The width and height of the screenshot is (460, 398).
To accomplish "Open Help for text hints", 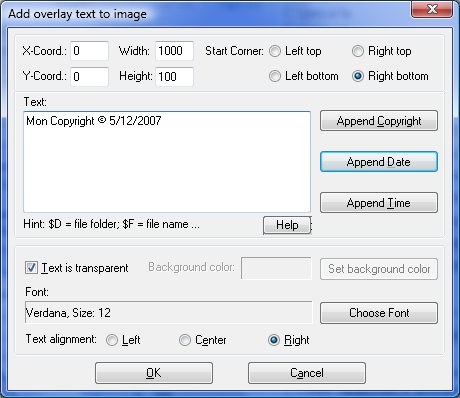I will click(x=287, y=225).
